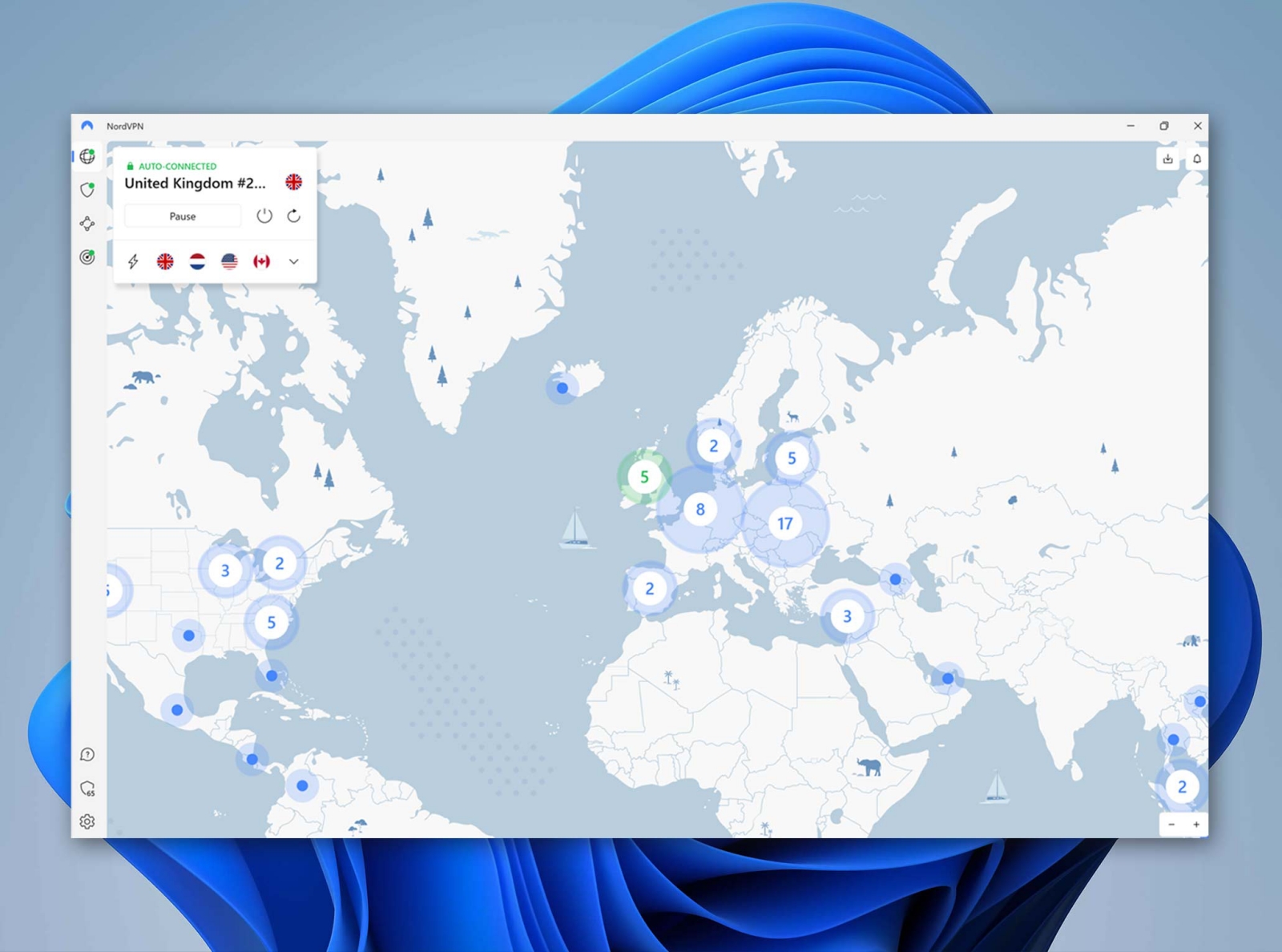Screen dimensions: 1282x952
Task: Click the Quick Connect lightning bolt
Action: click(x=134, y=261)
